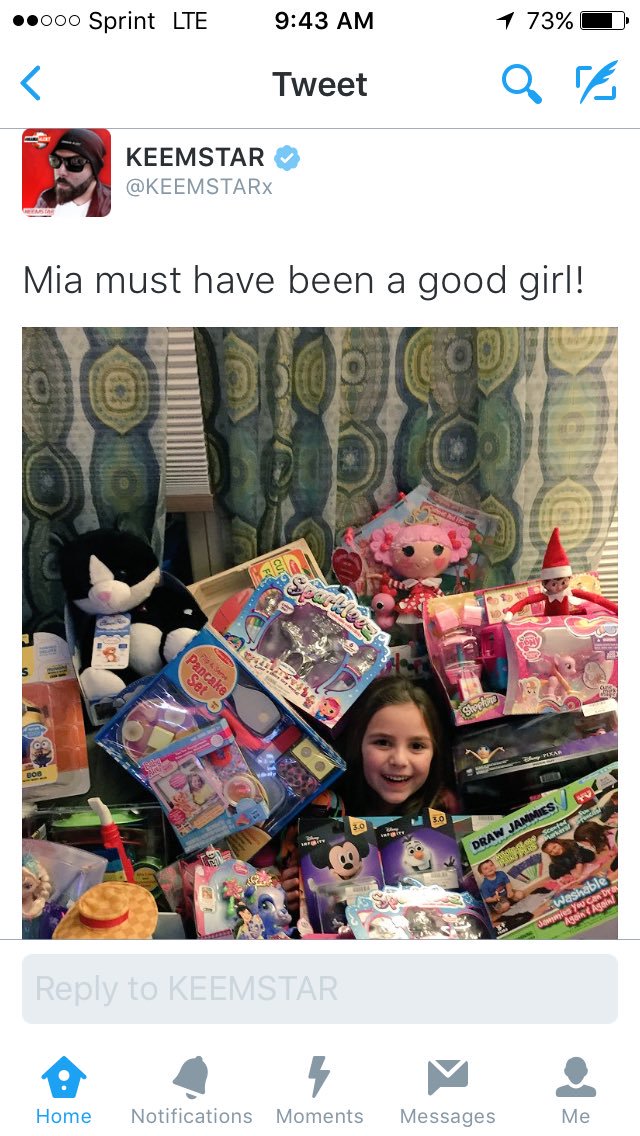Screen dimensions: 640x1136
Task: Tap the battery indicator in status bar
Action: [x=604, y=21]
